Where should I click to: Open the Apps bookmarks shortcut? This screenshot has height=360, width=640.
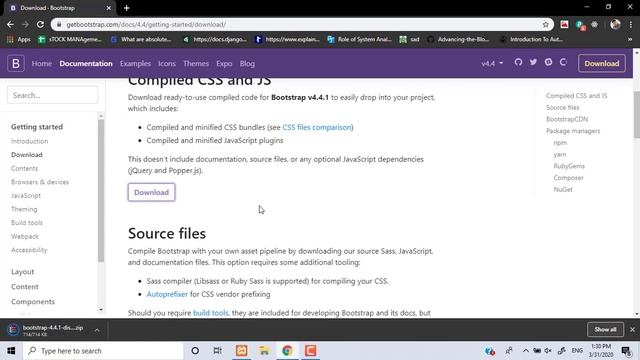[19, 39]
